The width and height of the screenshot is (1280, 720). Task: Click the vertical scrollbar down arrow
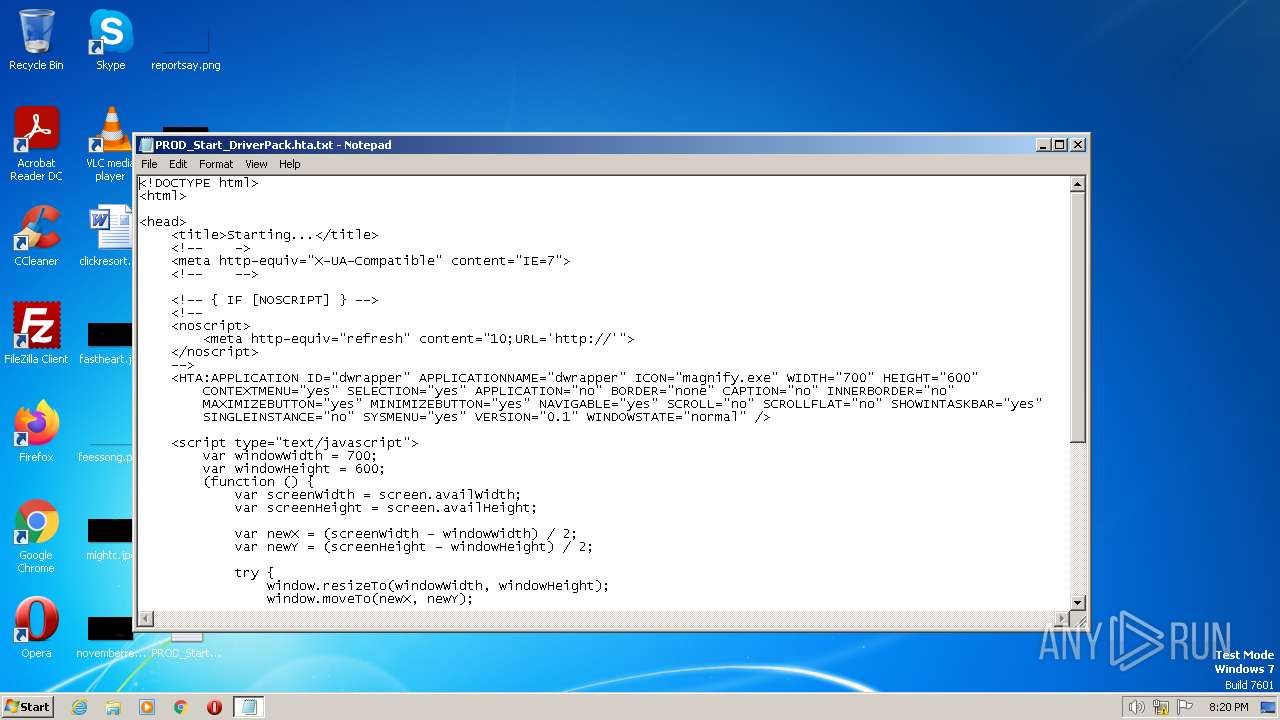click(x=1077, y=602)
